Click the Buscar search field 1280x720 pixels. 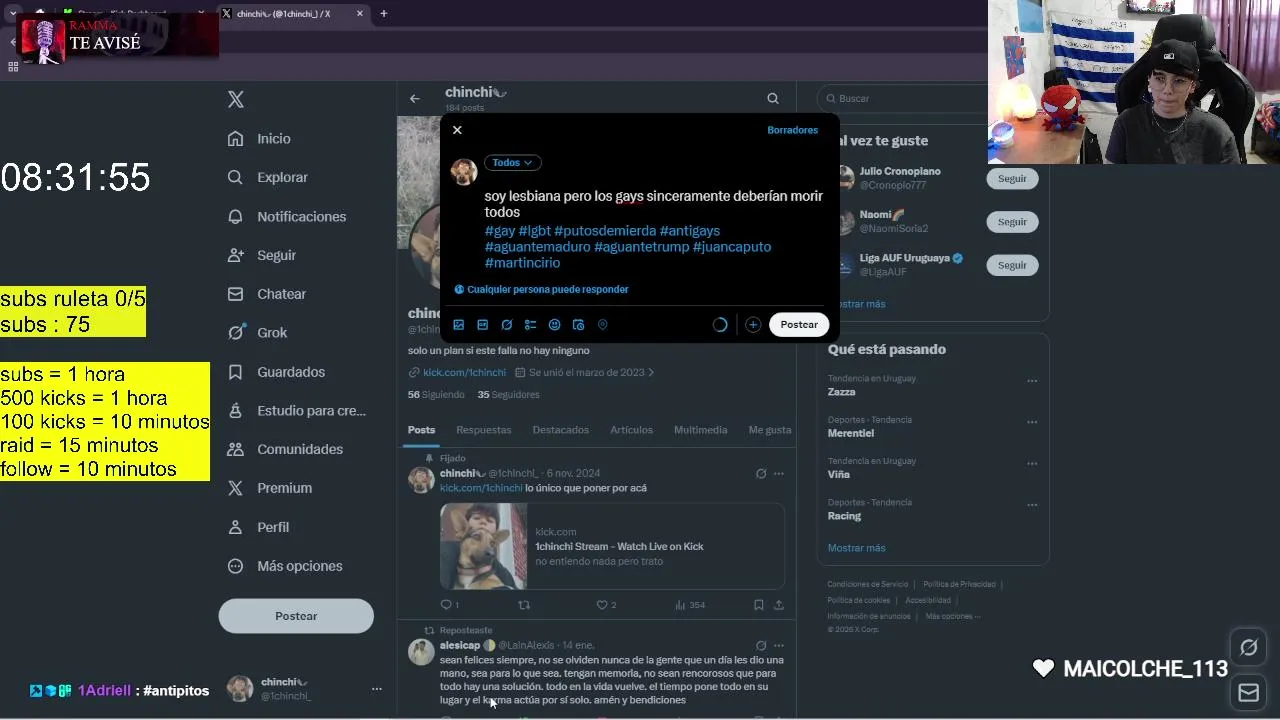(x=904, y=99)
